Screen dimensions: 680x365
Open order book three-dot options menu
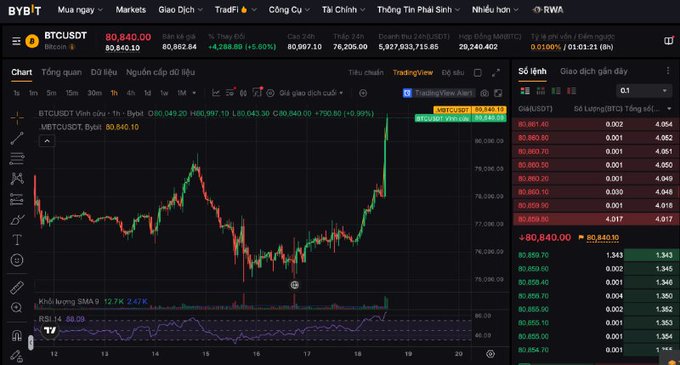click(668, 71)
